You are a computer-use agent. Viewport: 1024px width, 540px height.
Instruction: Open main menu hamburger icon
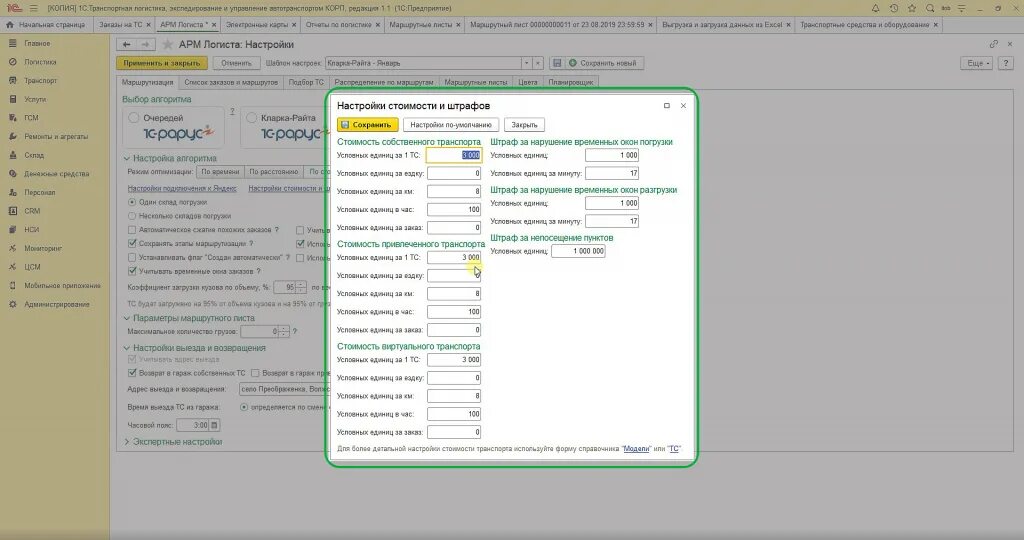33,8
